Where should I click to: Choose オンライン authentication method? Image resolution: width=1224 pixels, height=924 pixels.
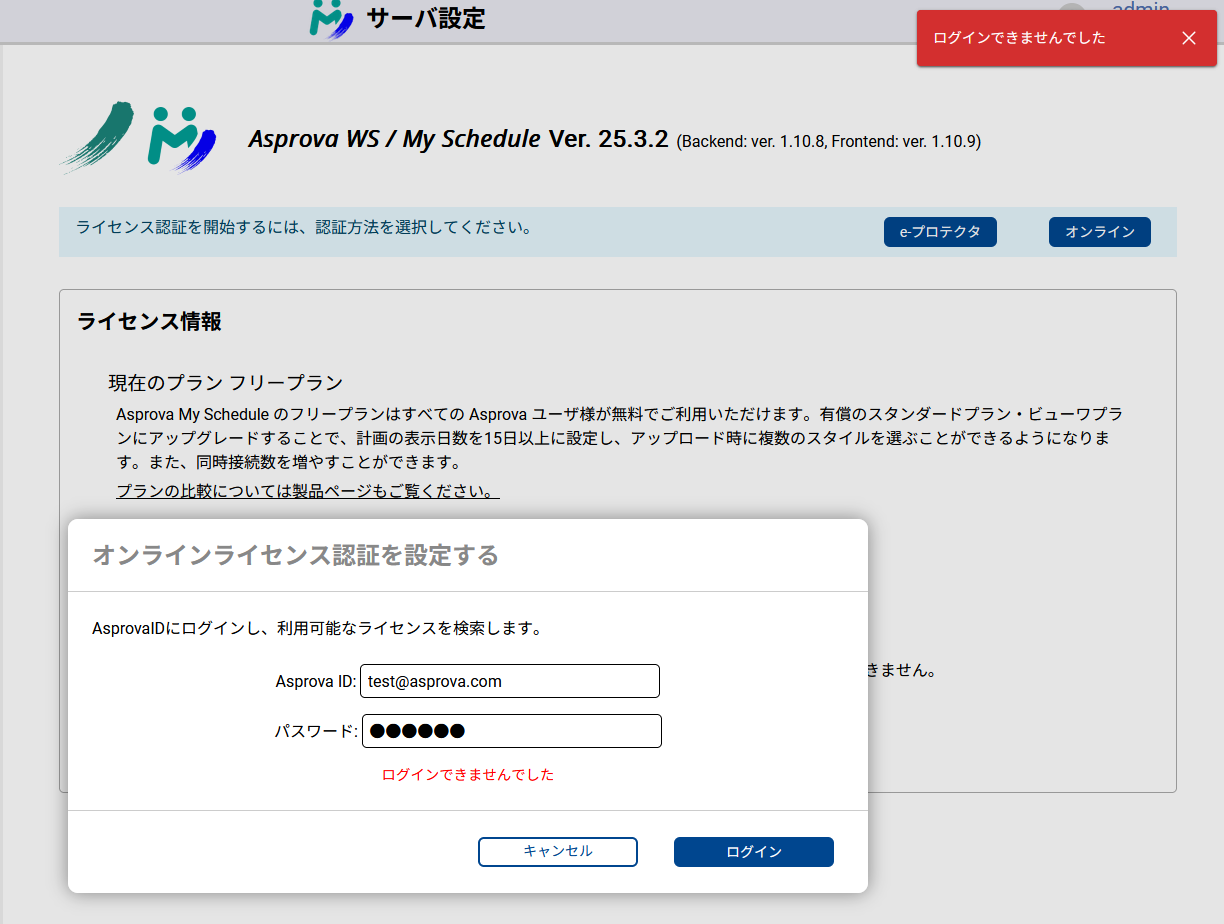tap(1100, 232)
